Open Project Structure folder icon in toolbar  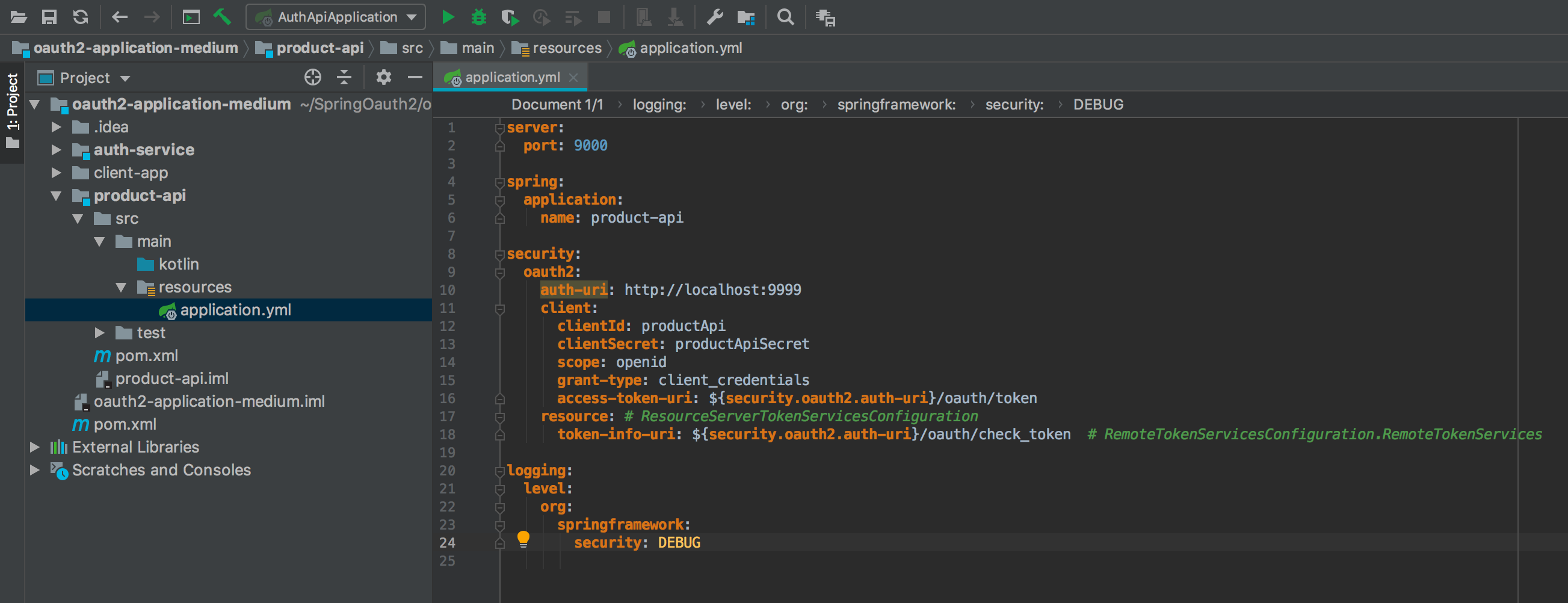click(x=745, y=17)
